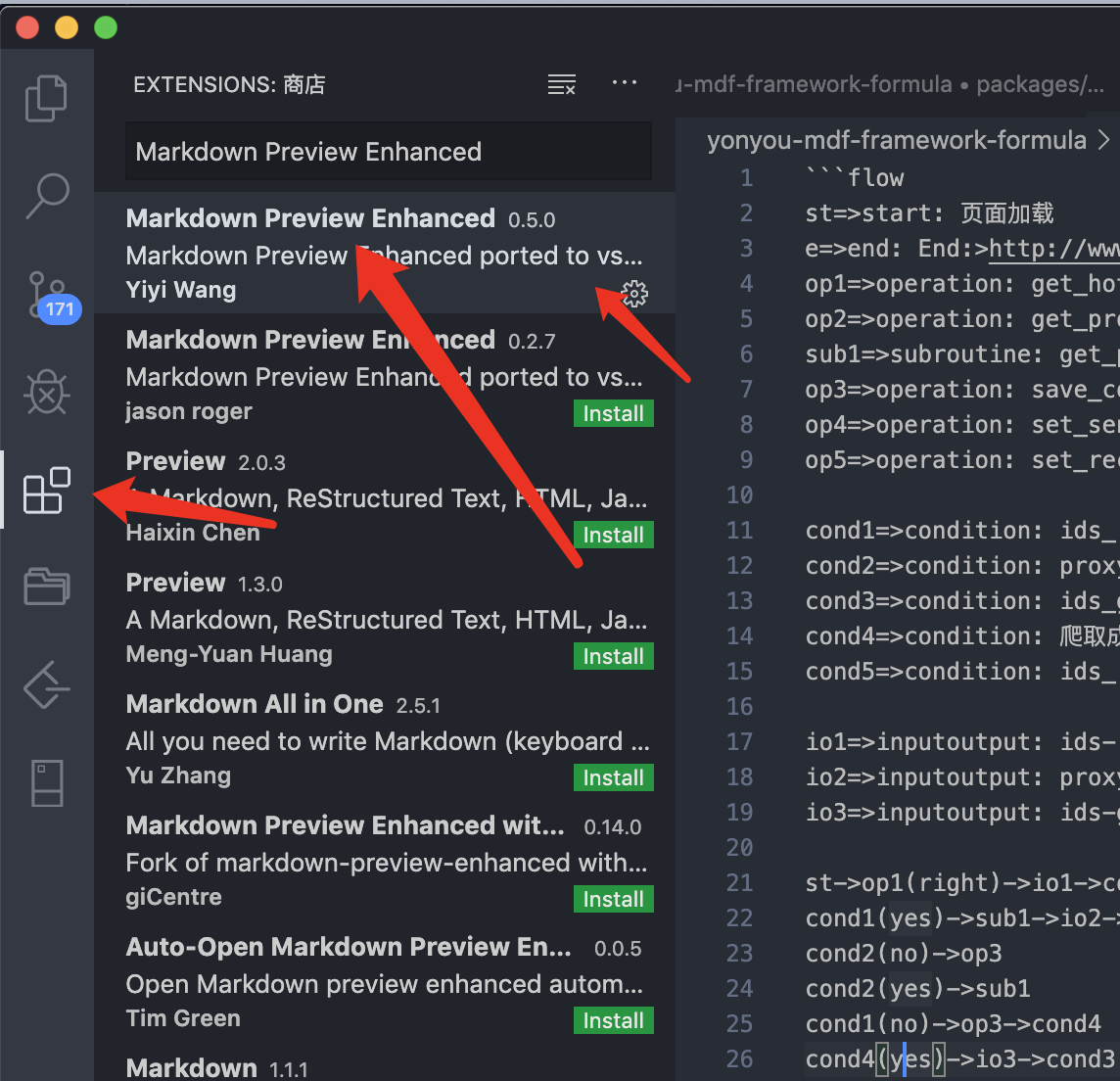This screenshot has height=1081, width=1120.
Task: Click author name Yu Zhang
Action: [x=178, y=775]
